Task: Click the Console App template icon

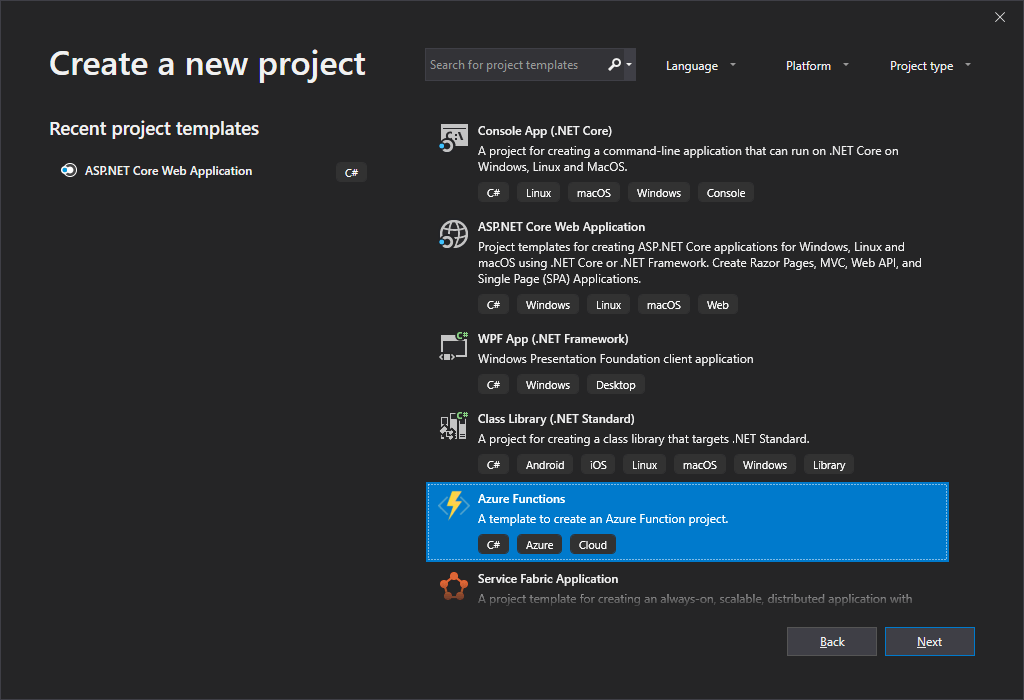Action: (x=453, y=138)
